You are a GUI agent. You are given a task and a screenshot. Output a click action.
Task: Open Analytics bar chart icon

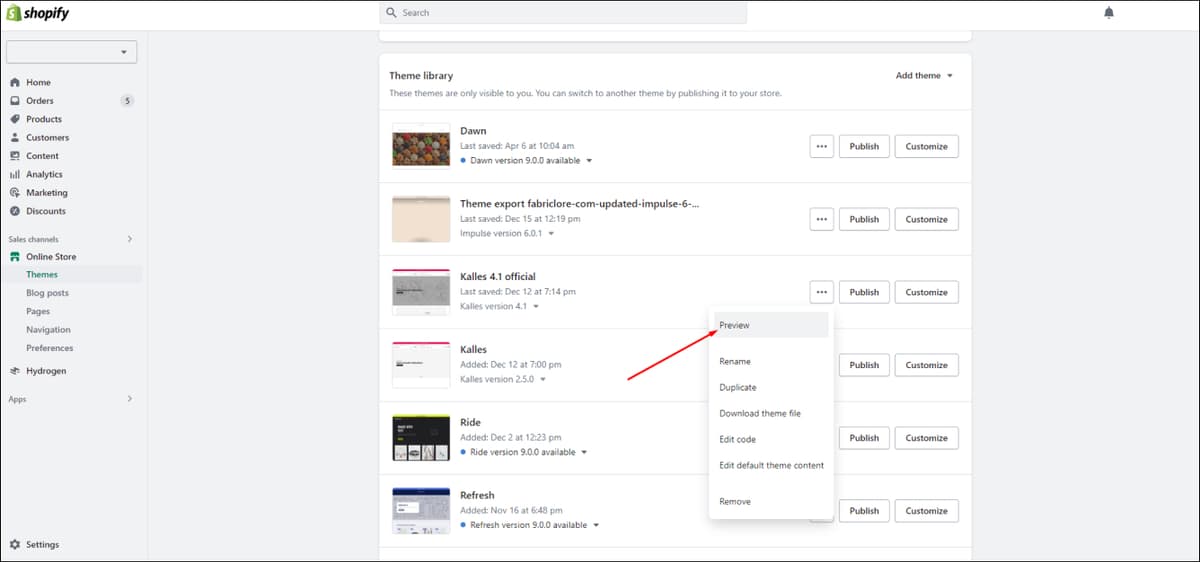click(15, 174)
